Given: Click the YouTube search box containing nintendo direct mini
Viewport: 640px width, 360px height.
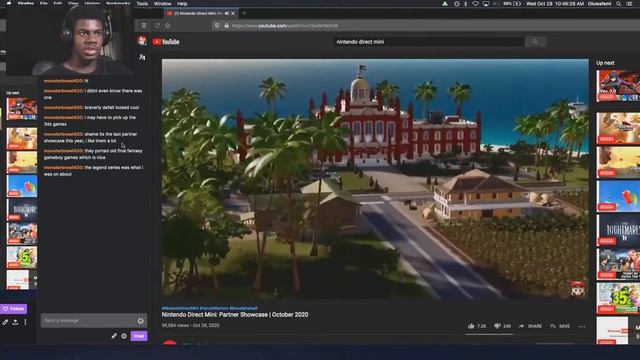Looking at the screenshot, I should (429, 42).
